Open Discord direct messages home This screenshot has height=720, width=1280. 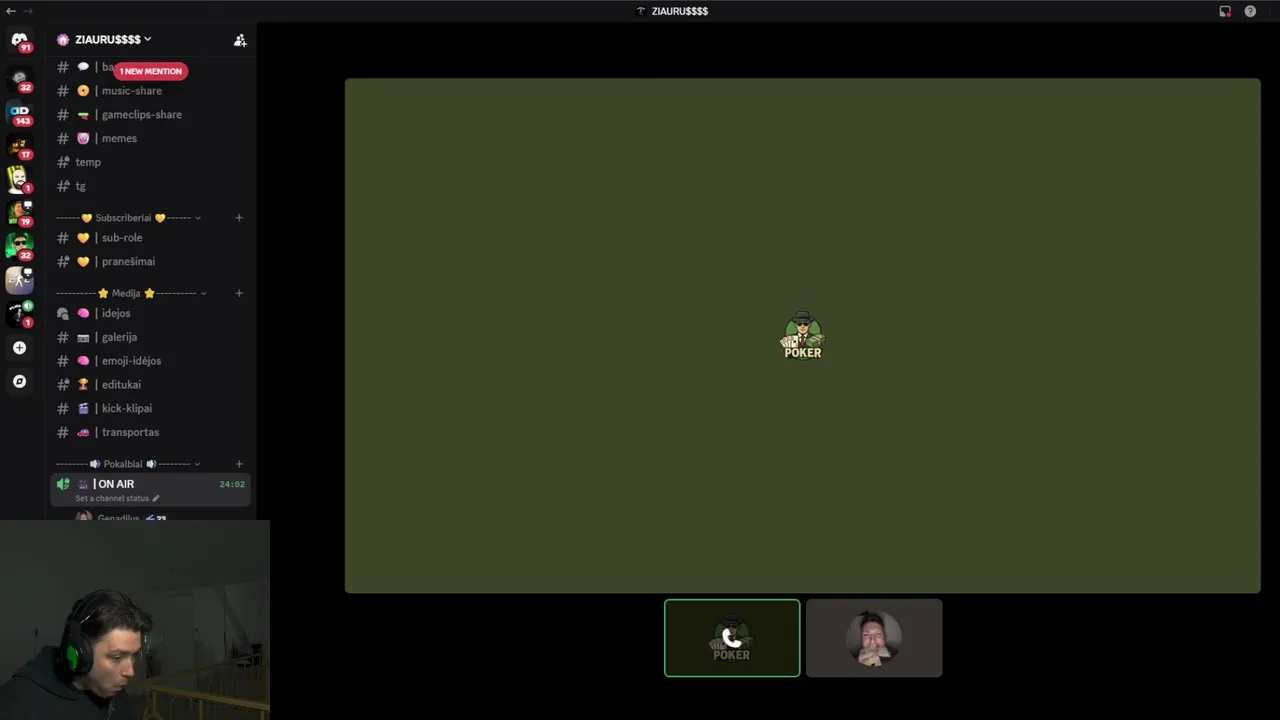coord(19,40)
